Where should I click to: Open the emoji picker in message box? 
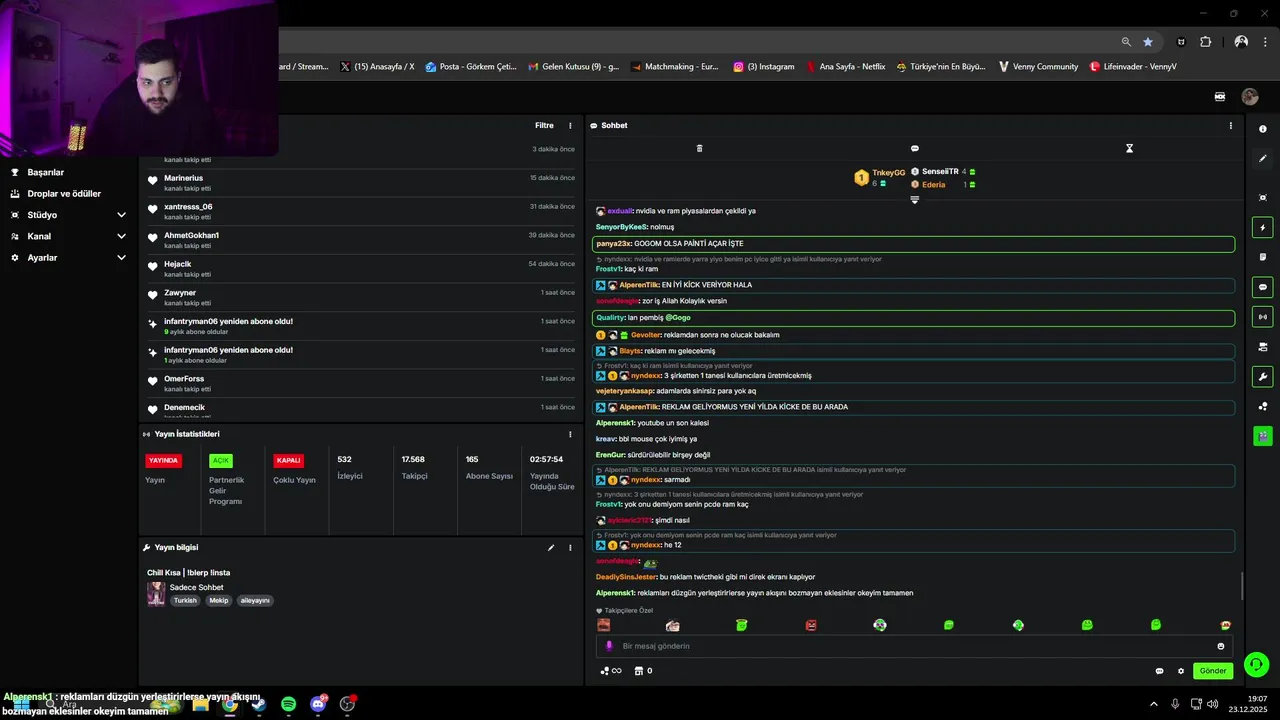[1221, 646]
